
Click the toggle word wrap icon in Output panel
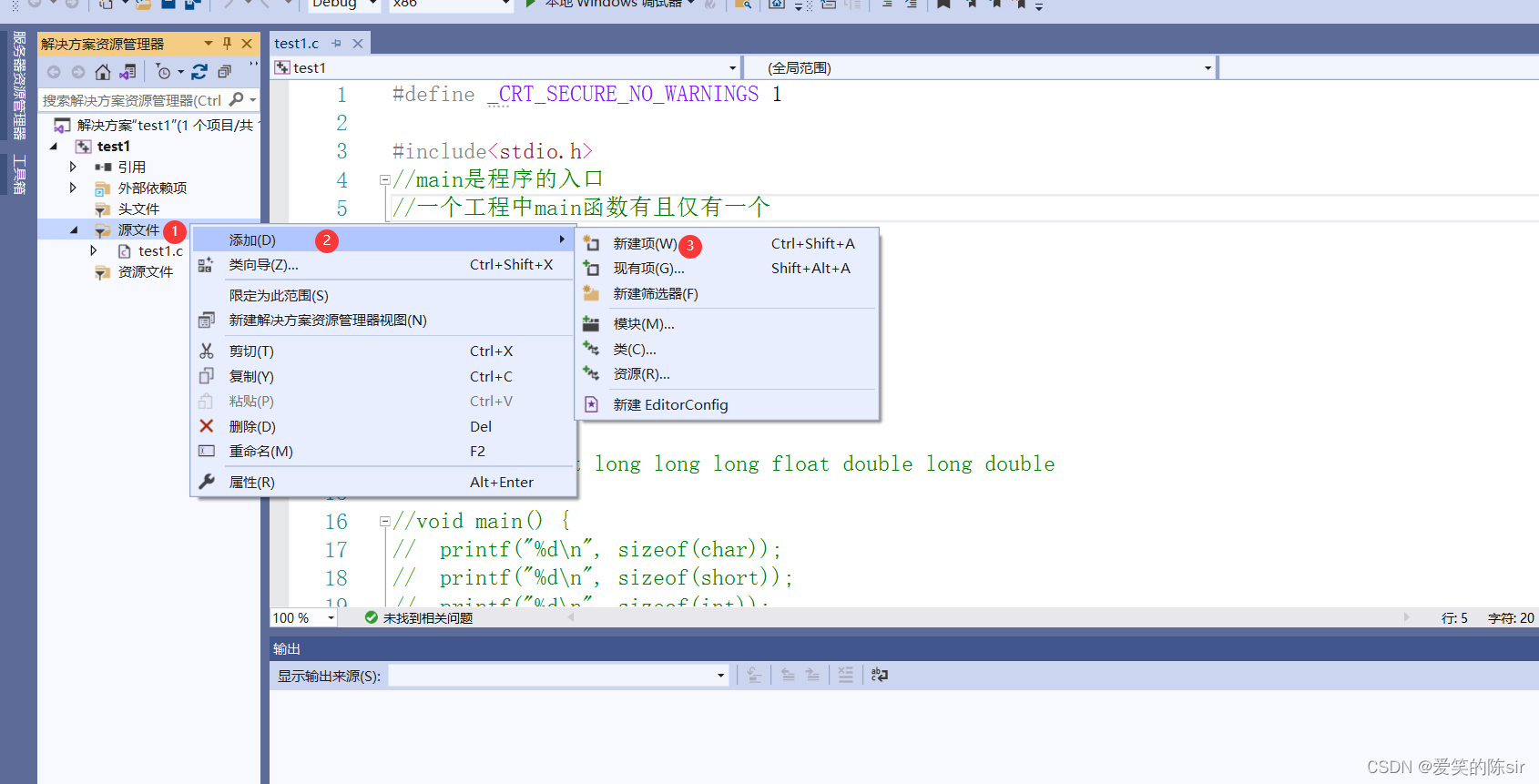pyautogui.click(x=880, y=675)
